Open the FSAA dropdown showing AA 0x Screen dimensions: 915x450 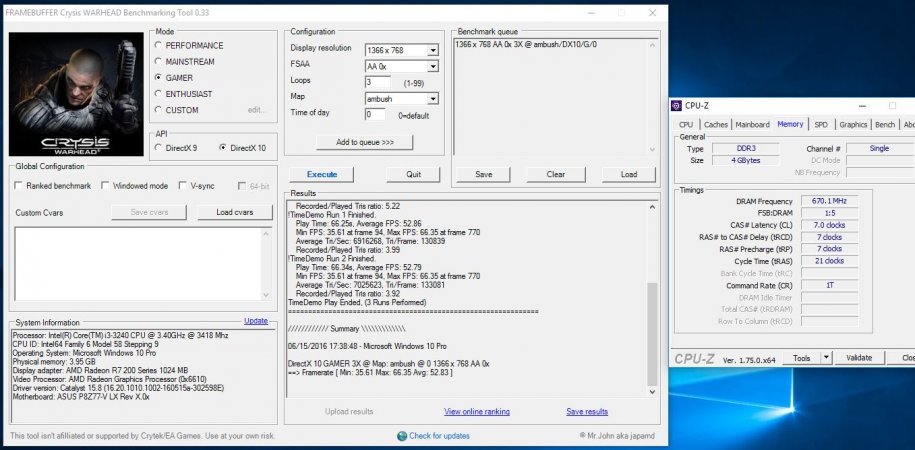pyautogui.click(x=432, y=67)
